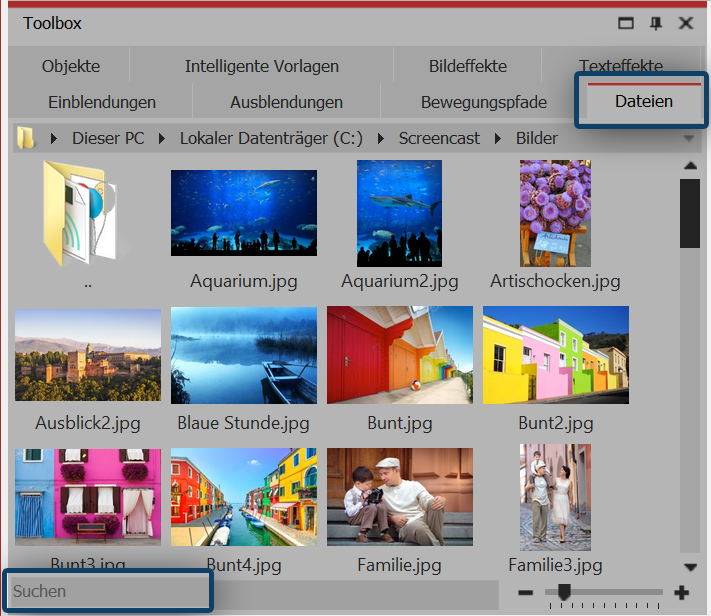Click the scroll up arrow

coord(690,166)
